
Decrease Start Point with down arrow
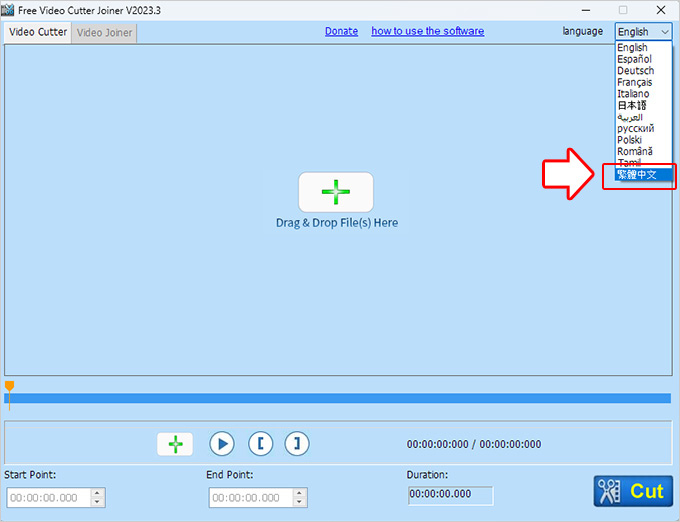pyautogui.click(x=97, y=502)
